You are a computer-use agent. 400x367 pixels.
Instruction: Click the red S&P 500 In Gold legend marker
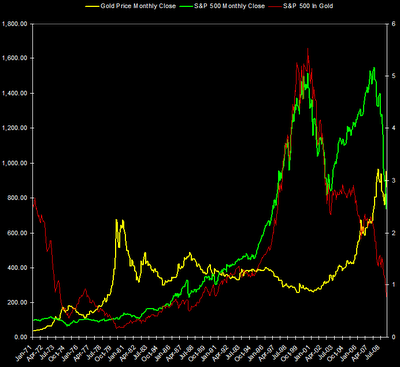click(x=276, y=6)
